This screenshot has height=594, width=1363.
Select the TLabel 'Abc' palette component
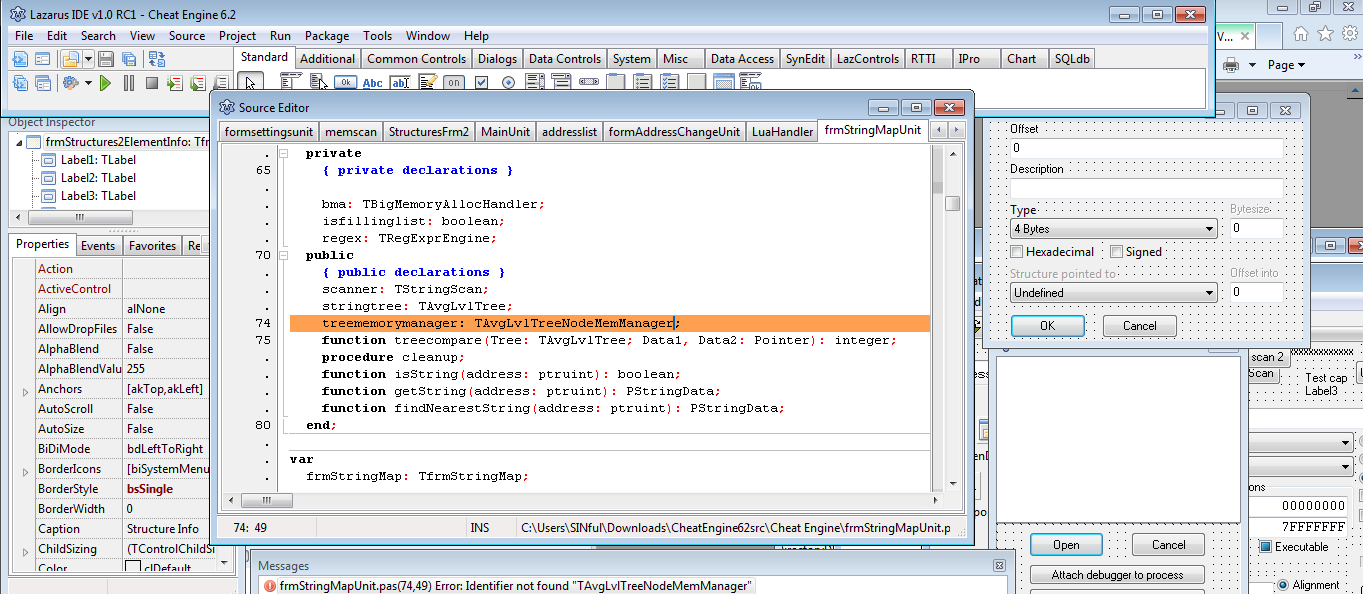pyautogui.click(x=373, y=83)
